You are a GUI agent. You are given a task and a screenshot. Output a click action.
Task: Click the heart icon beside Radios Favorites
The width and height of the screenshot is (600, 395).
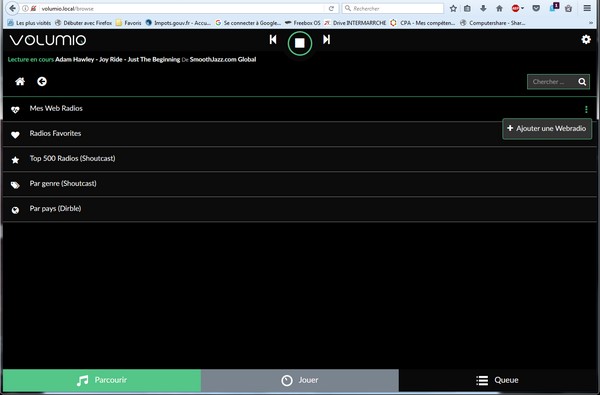click(x=15, y=135)
